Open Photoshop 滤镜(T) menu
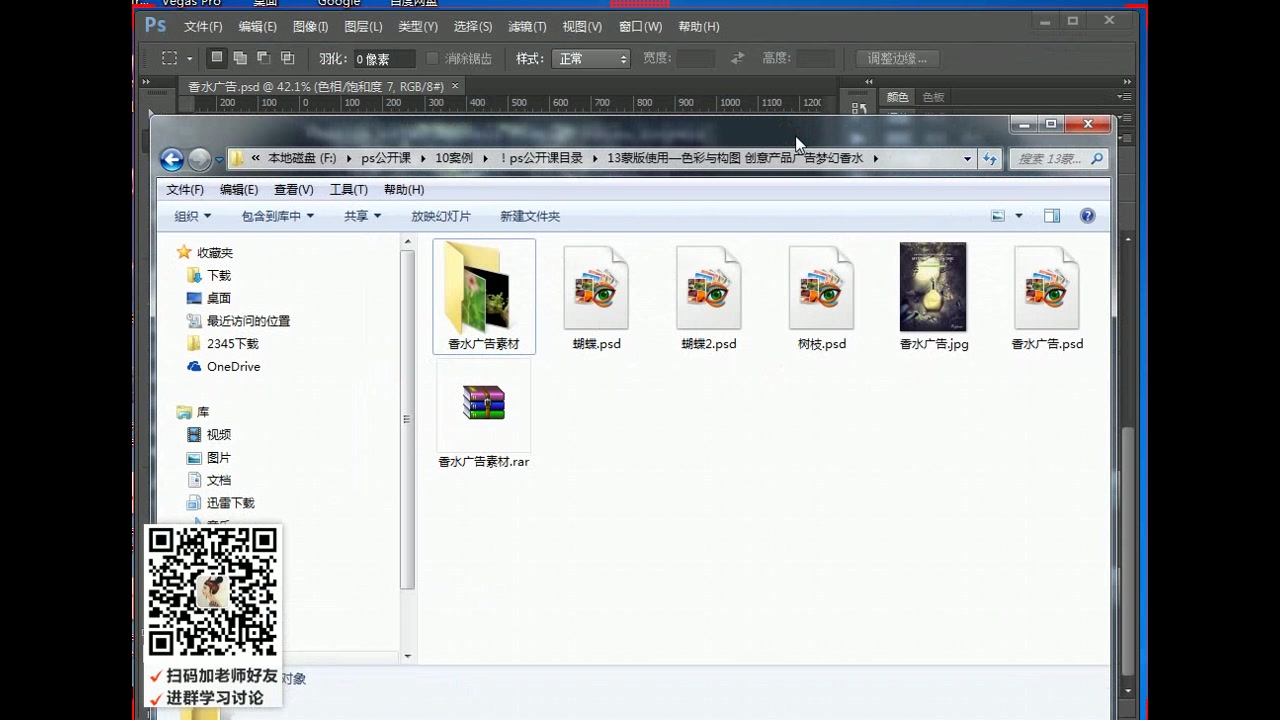The image size is (1280, 720). 527,27
